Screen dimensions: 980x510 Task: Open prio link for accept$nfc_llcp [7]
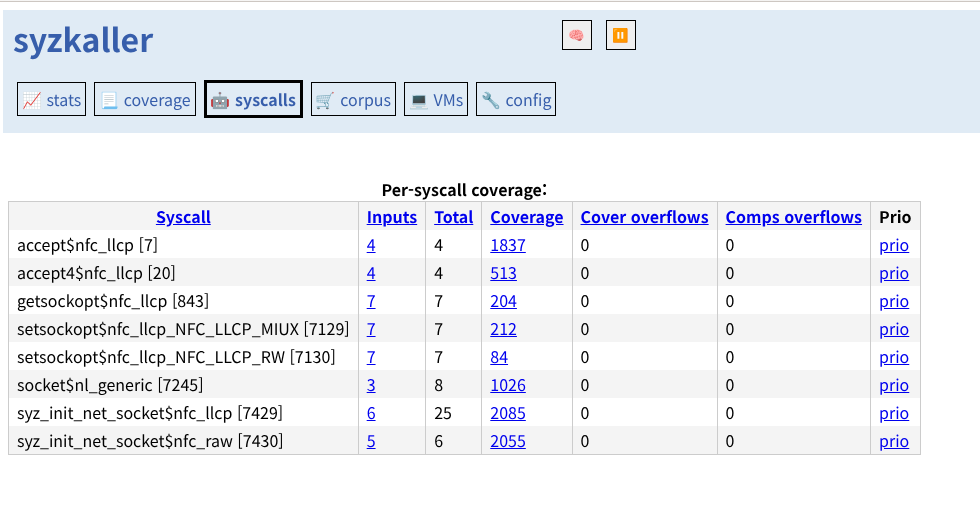pyautogui.click(x=894, y=245)
